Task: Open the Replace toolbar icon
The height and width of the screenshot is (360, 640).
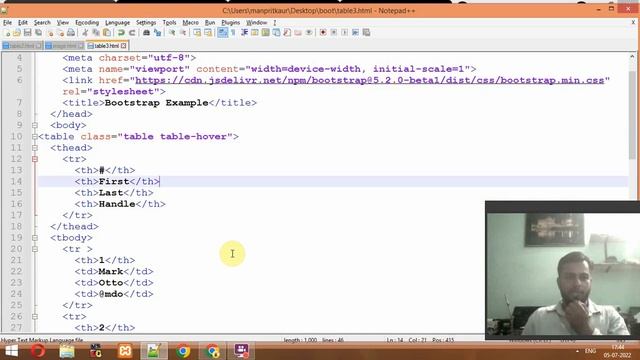Action: (157, 33)
